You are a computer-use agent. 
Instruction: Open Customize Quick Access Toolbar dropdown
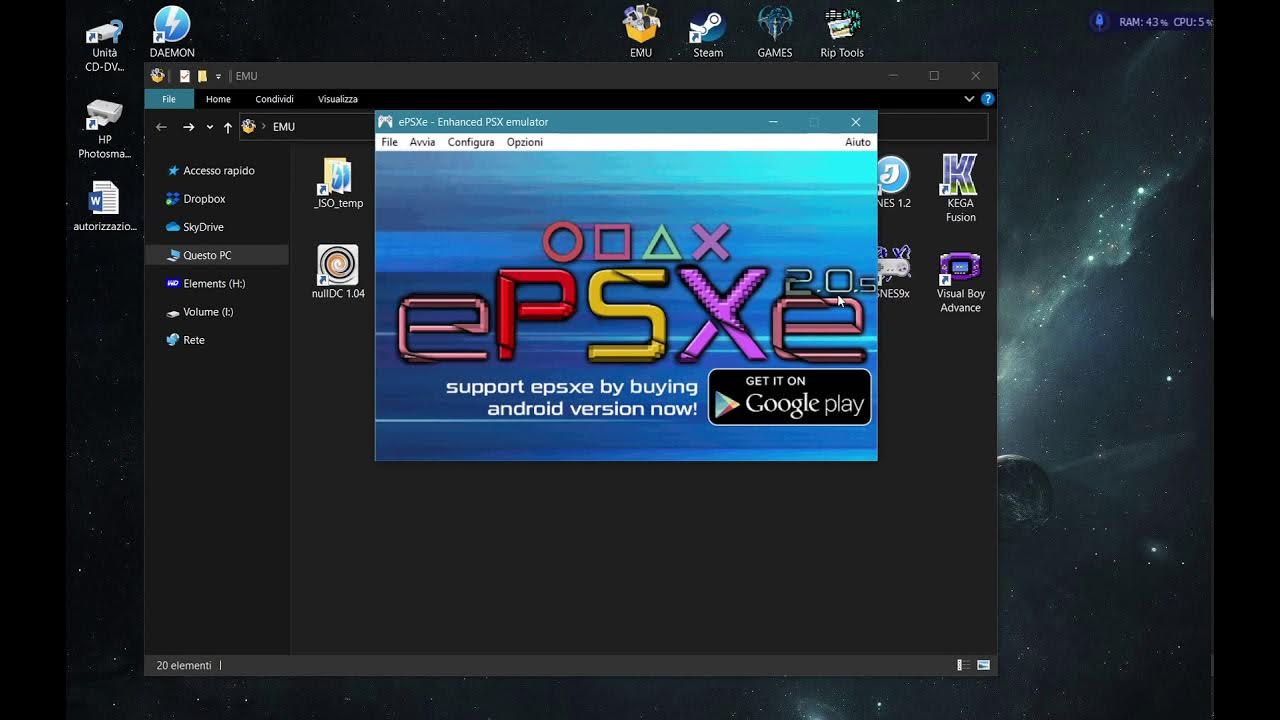pos(218,76)
